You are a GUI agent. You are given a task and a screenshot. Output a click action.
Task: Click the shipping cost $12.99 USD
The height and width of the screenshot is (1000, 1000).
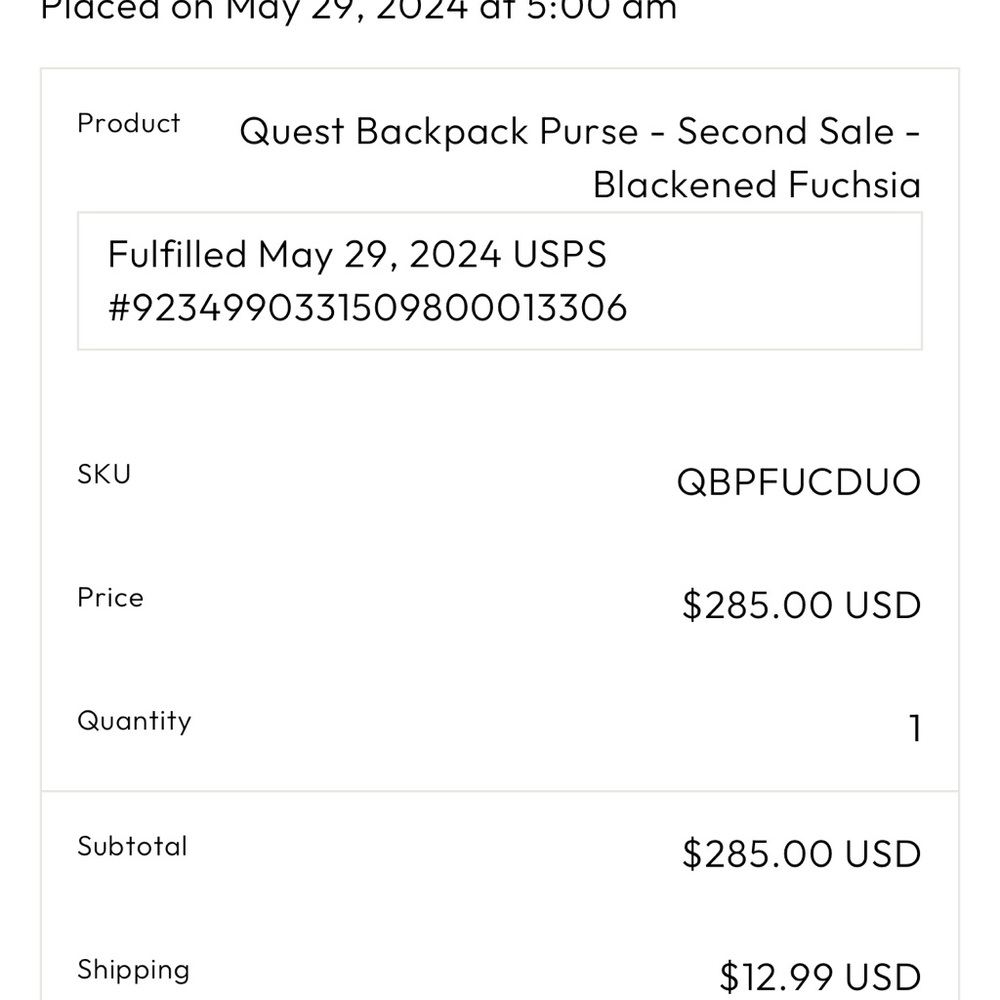820,977
